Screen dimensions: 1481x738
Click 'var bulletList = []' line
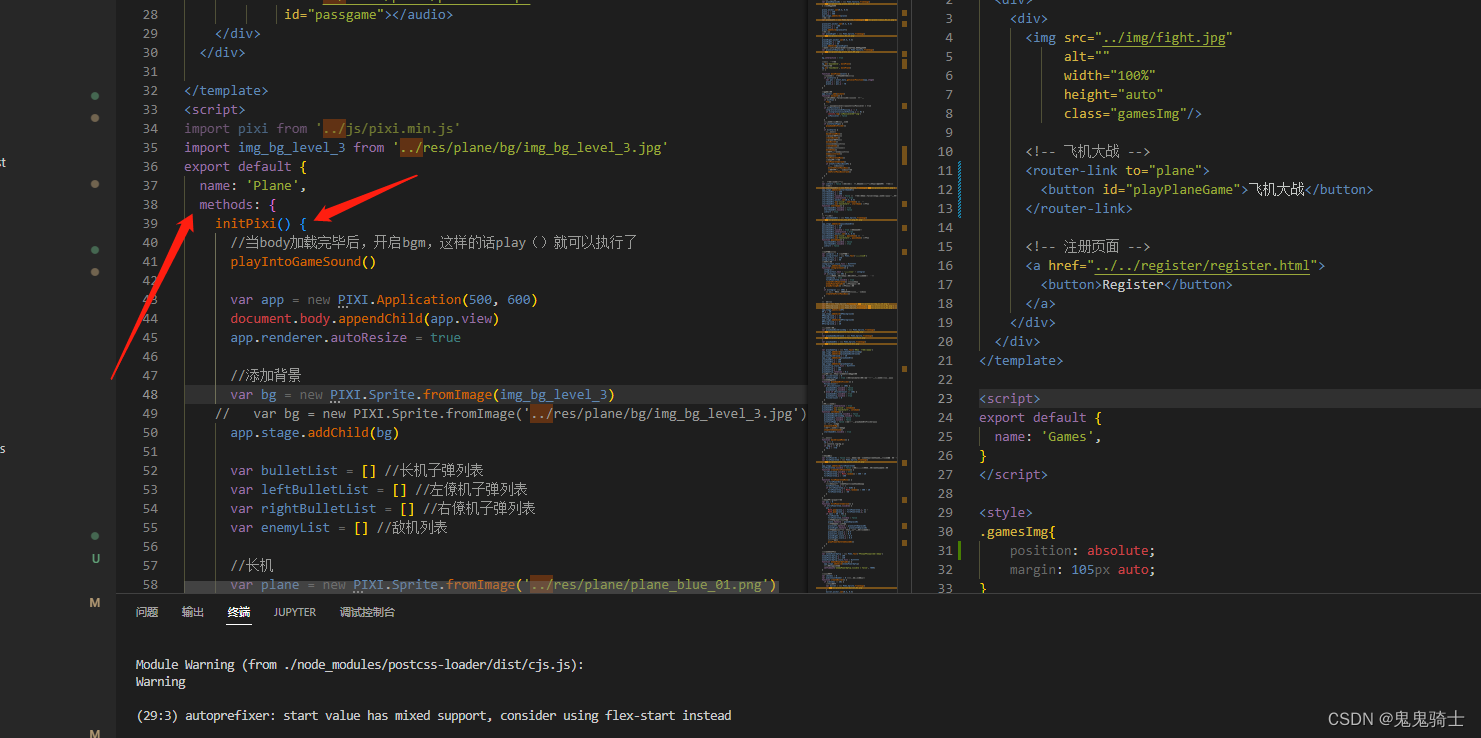(303, 470)
